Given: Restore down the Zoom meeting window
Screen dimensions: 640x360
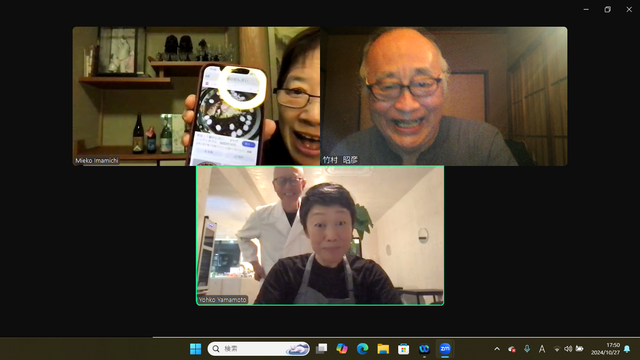Looking at the screenshot, I should (607, 9).
